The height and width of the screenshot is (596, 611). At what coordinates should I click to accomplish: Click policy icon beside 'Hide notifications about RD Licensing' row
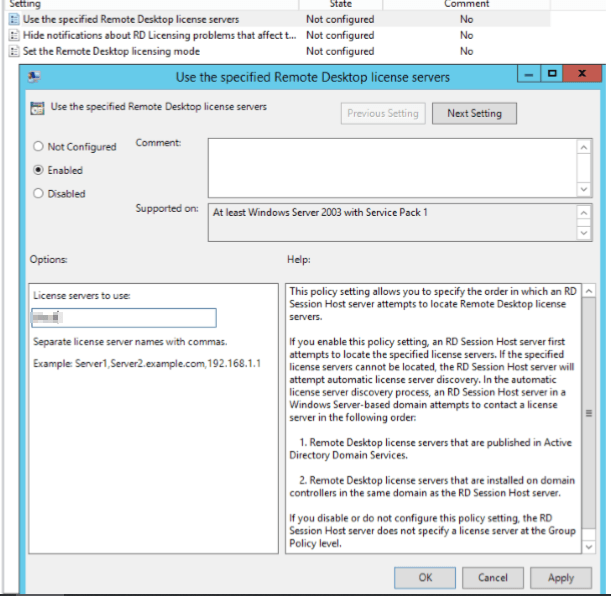click(x=14, y=35)
